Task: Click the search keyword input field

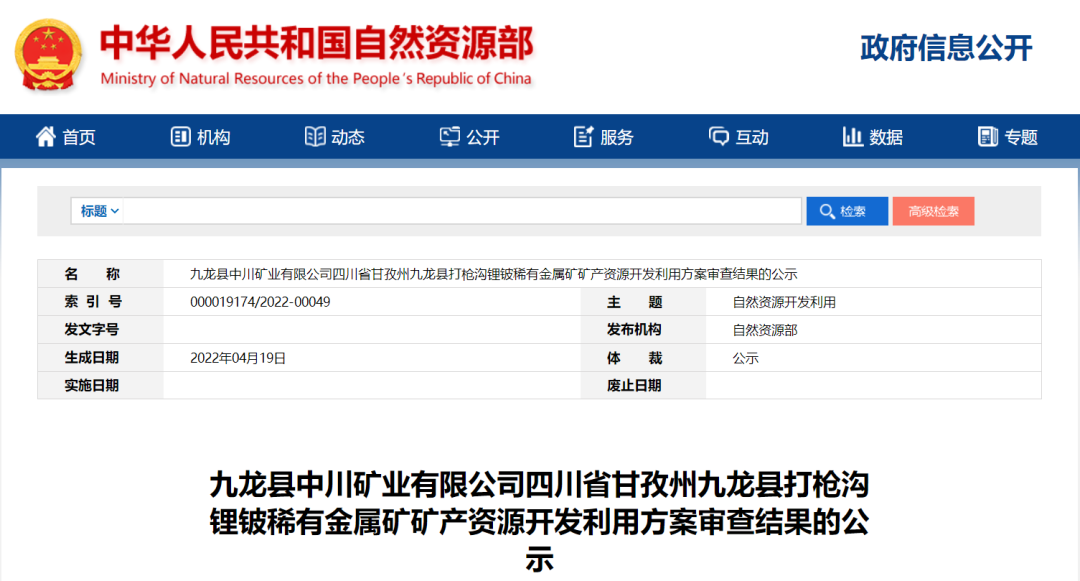Action: click(x=460, y=211)
